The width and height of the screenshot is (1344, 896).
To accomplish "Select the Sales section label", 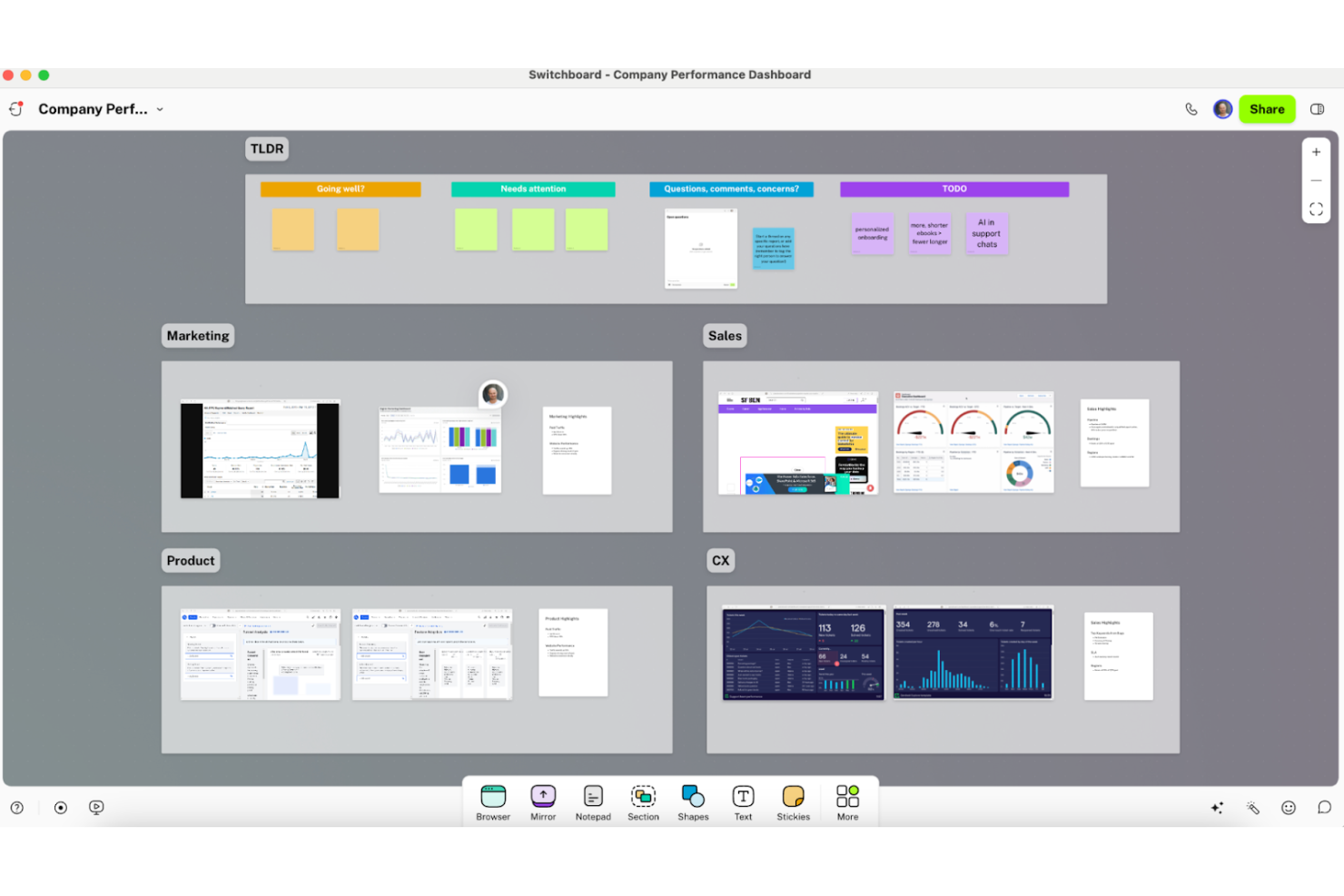I will coord(725,336).
